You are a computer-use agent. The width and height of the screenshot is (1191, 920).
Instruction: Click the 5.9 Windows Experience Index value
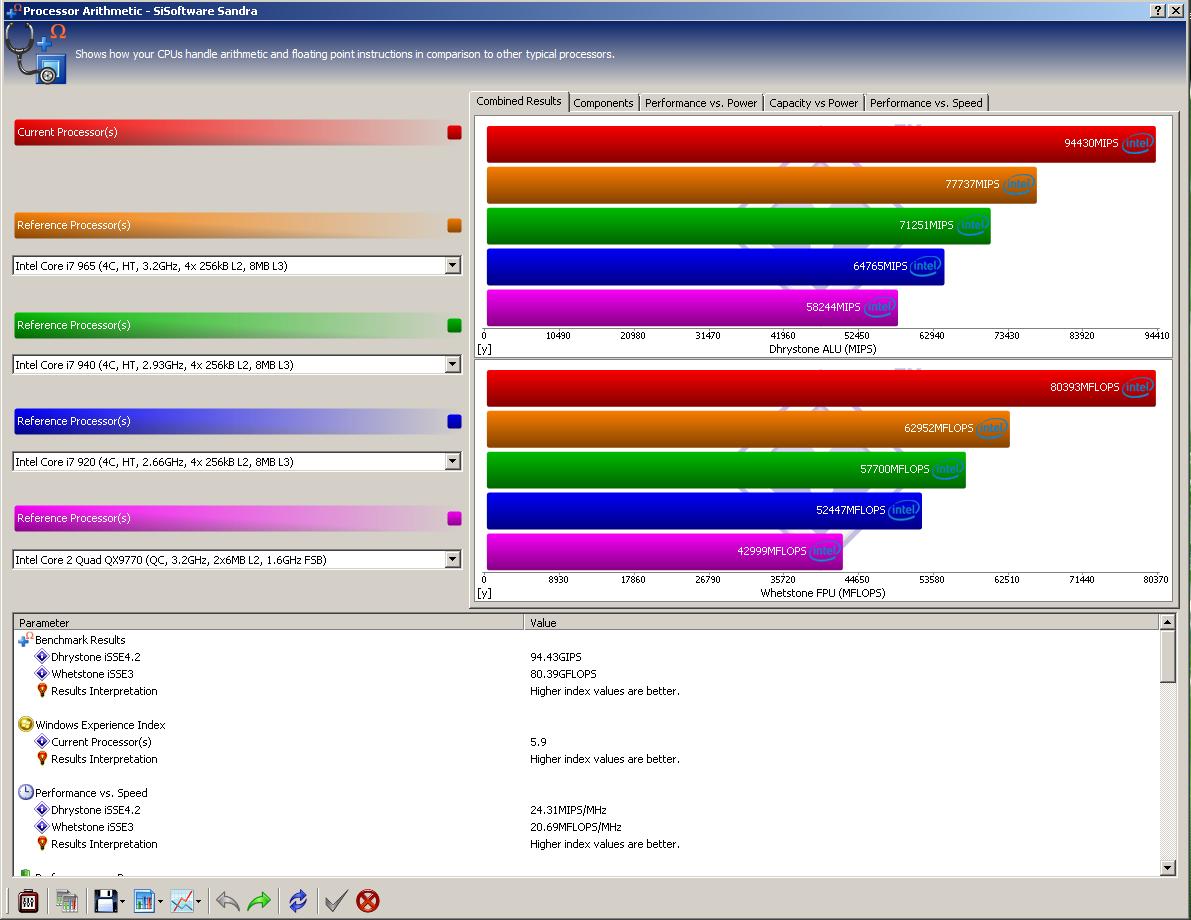pyautogui.click(x=538, y=741)
